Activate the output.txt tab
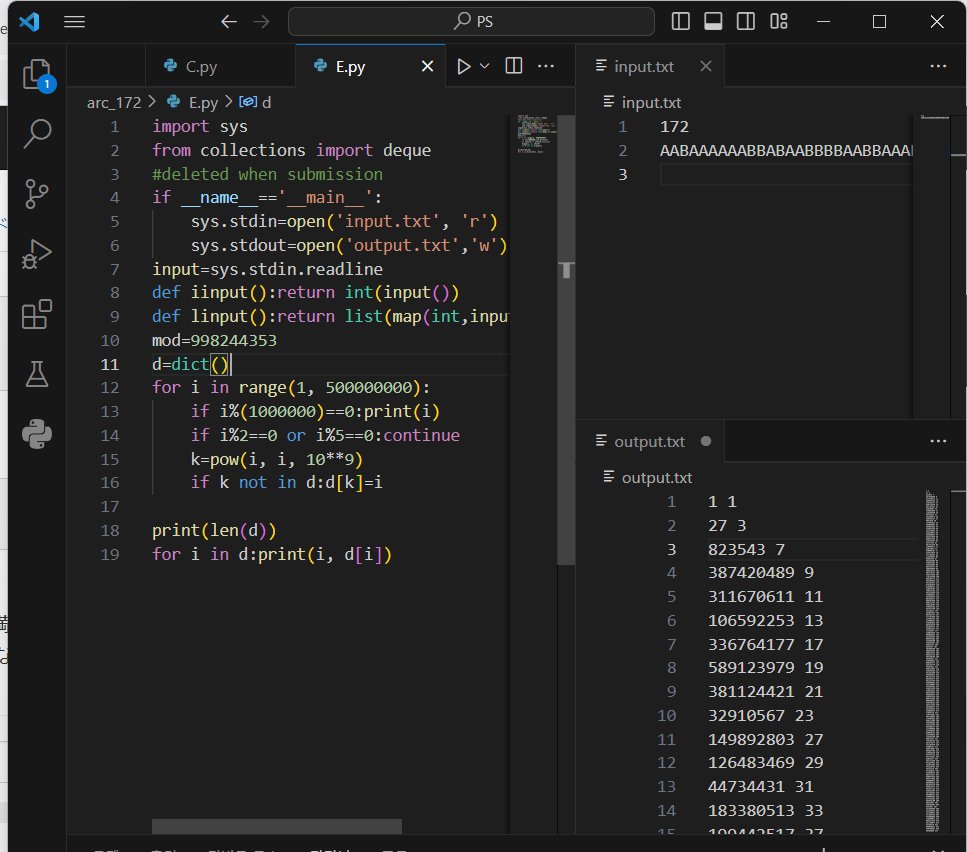 (x=649, y=441)
